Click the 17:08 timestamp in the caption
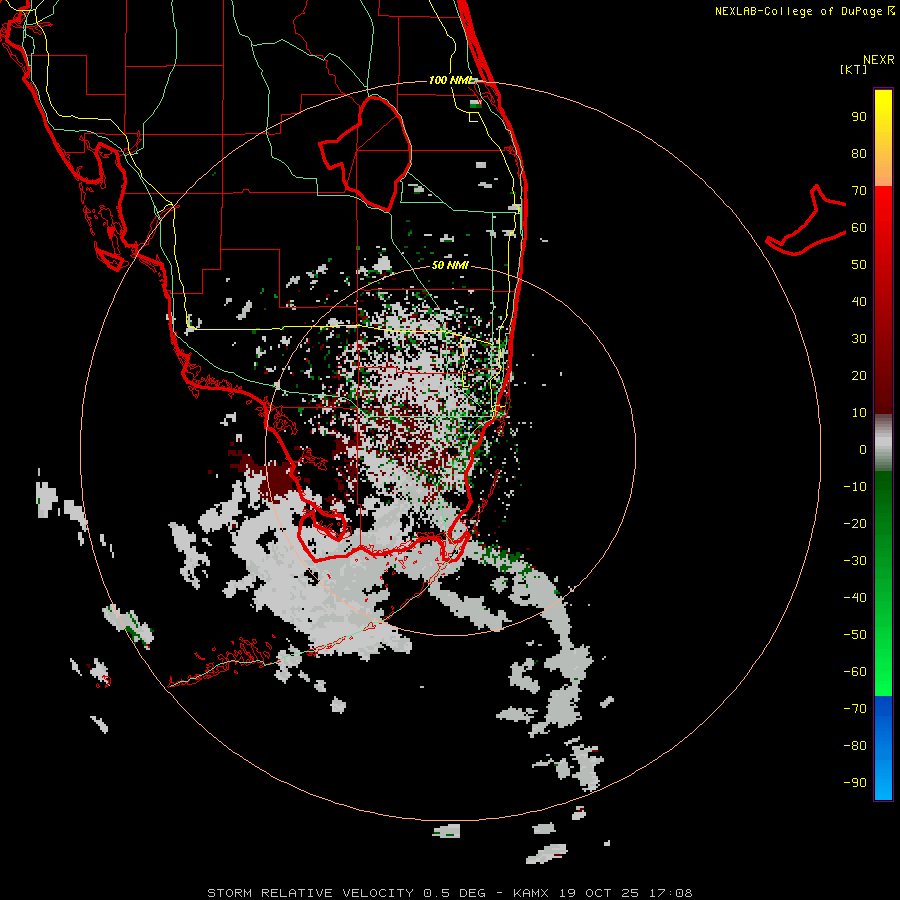This screenshot has height=900, width=900. (x=670, y=893)
